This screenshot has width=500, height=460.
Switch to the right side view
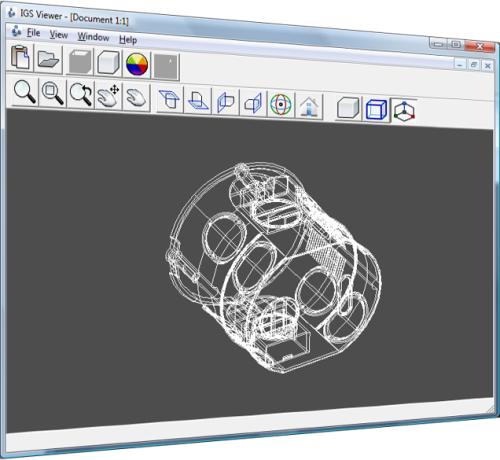pos(253,103)
